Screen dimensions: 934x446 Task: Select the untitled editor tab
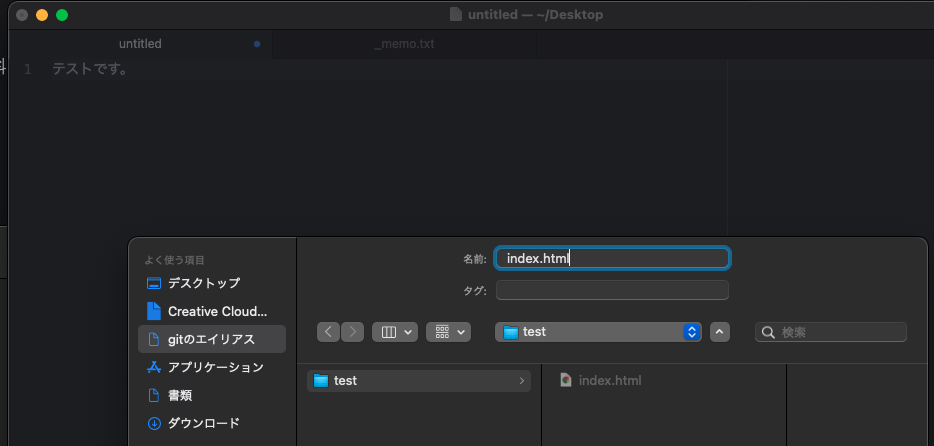pyautogui.click(x=140, y=44)
